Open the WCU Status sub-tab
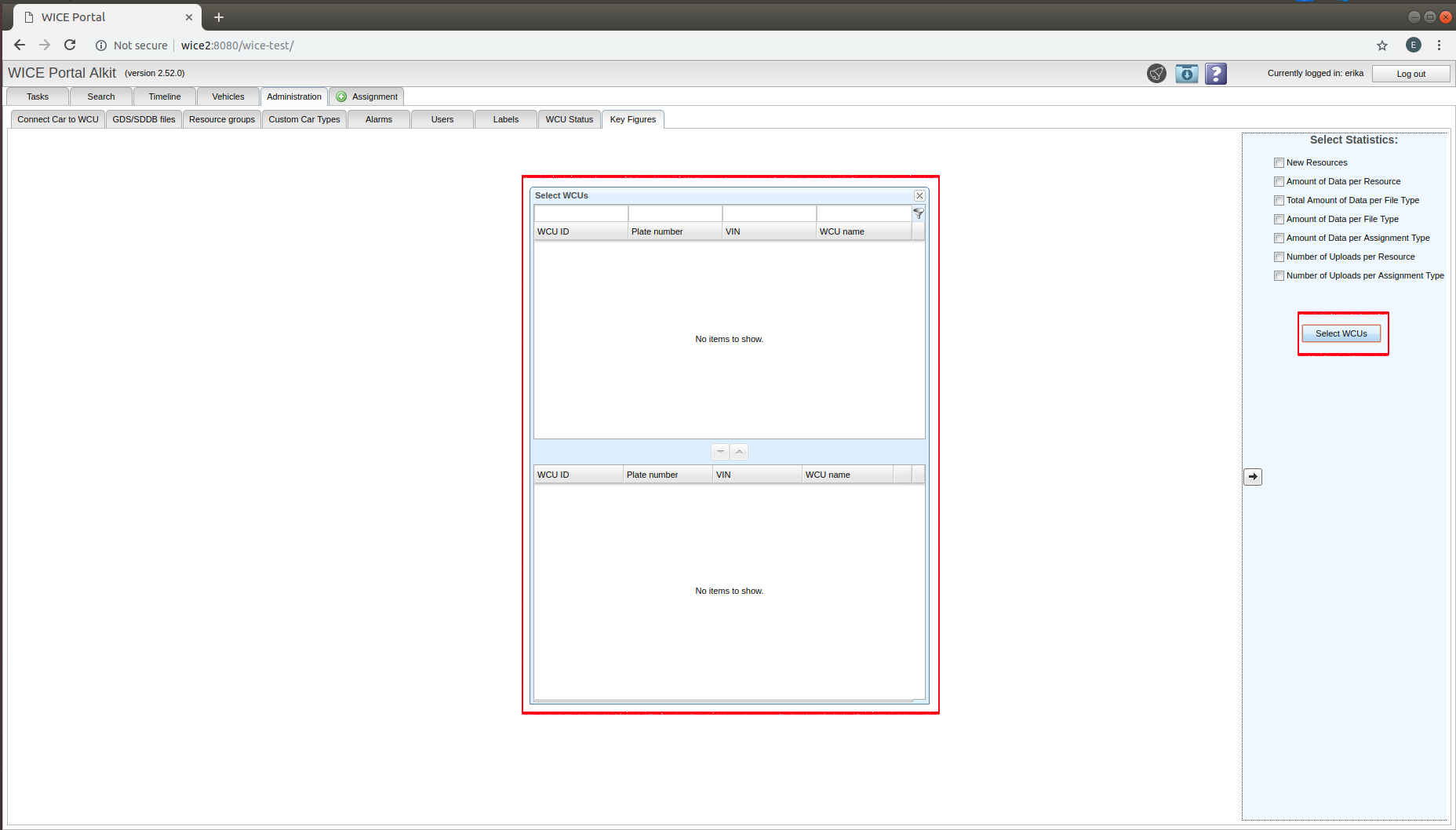 [569, 119]
